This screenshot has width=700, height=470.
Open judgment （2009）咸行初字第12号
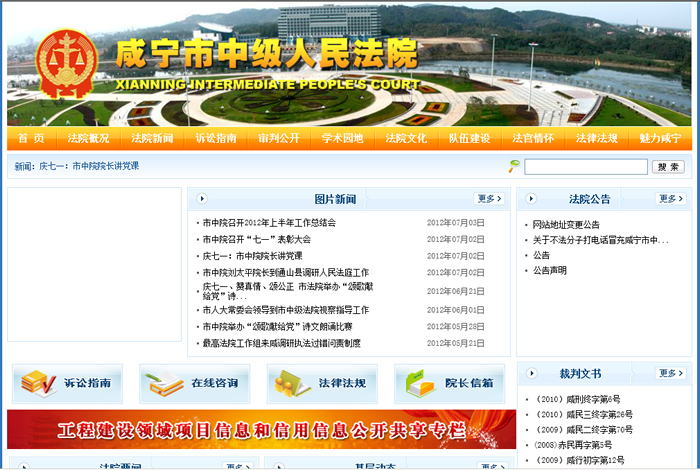point(579,460)
